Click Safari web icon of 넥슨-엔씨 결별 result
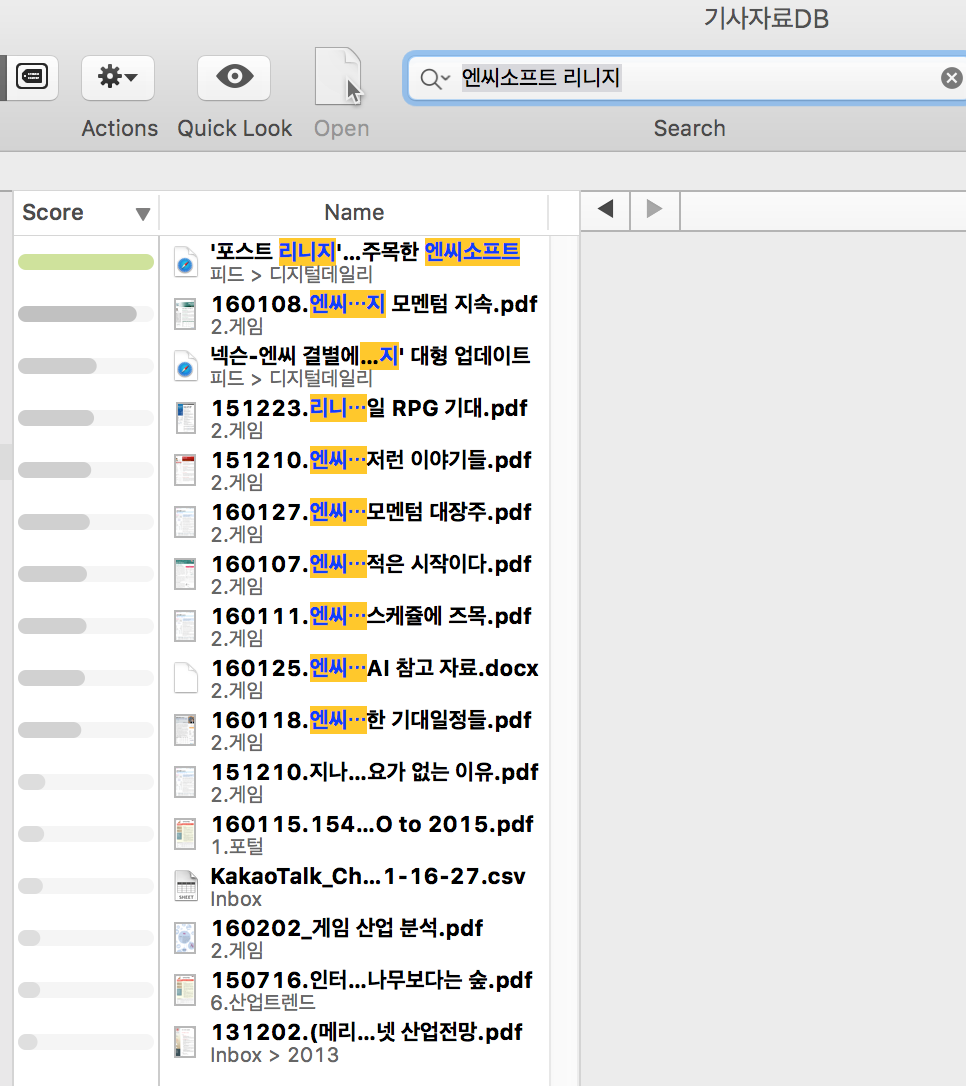 185,367
